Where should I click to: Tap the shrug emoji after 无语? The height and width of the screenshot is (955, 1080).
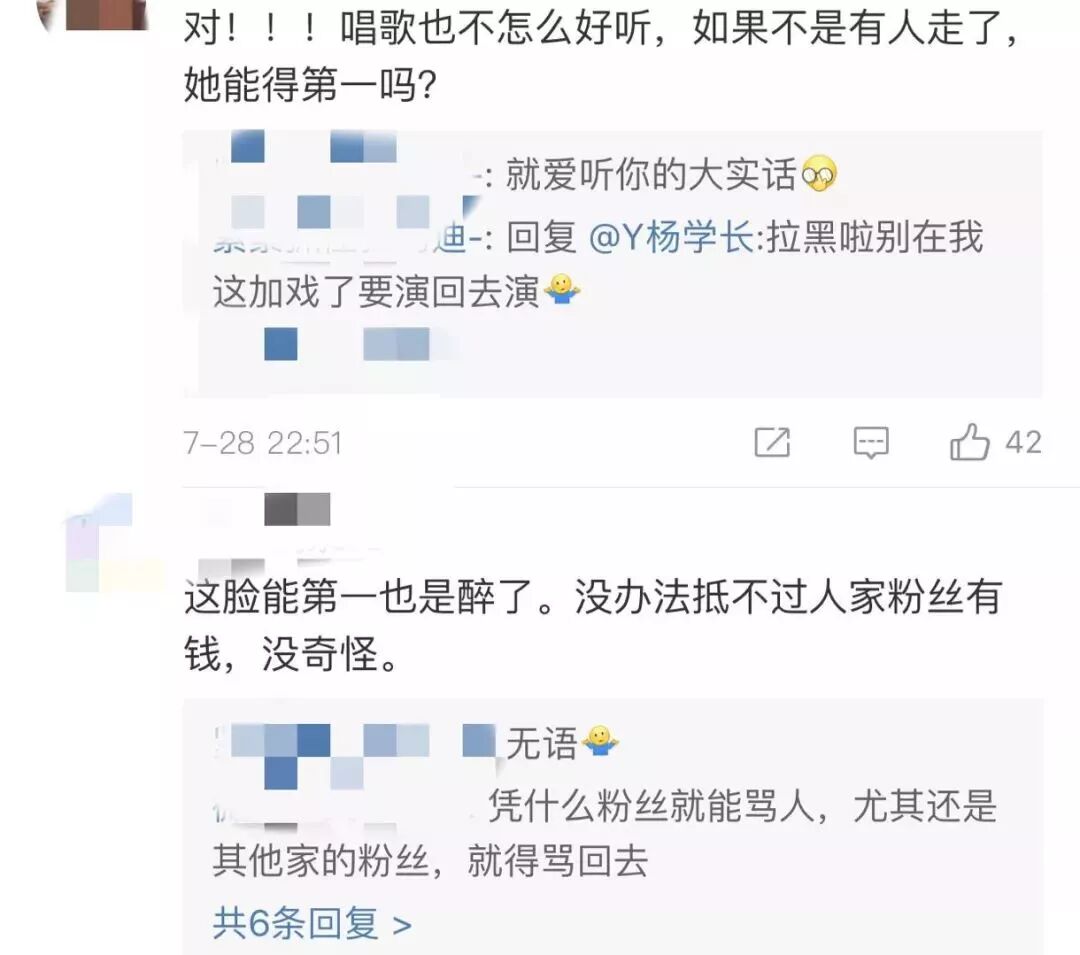[600, 742]
